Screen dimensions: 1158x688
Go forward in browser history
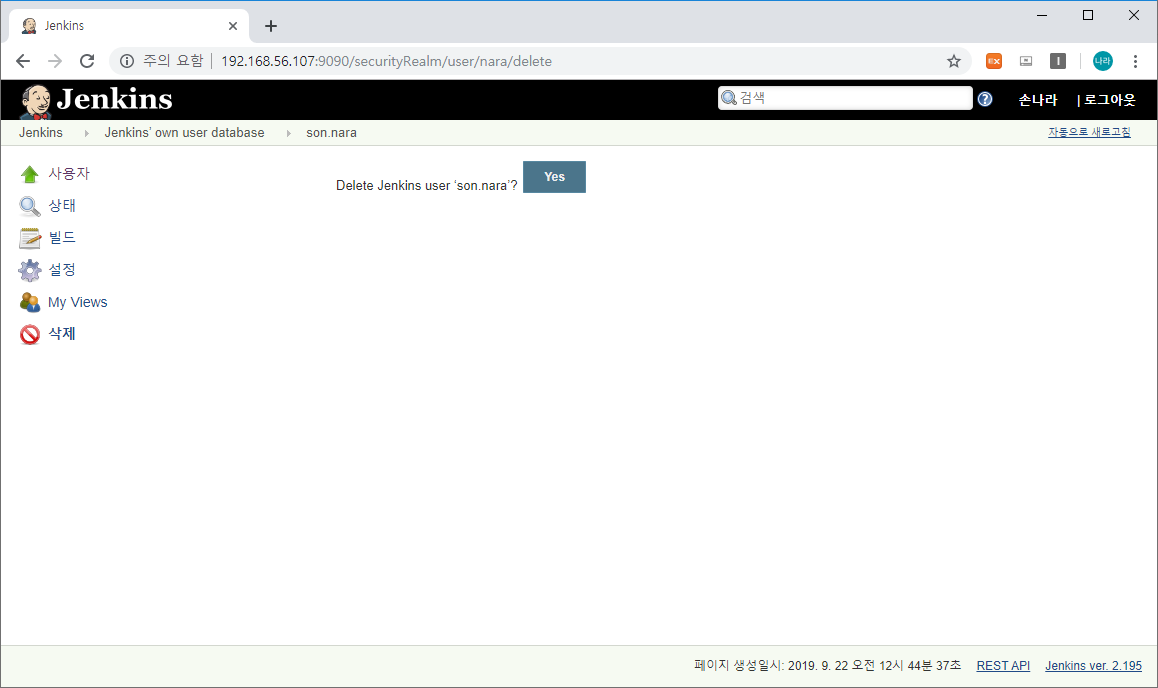(55, 61)
